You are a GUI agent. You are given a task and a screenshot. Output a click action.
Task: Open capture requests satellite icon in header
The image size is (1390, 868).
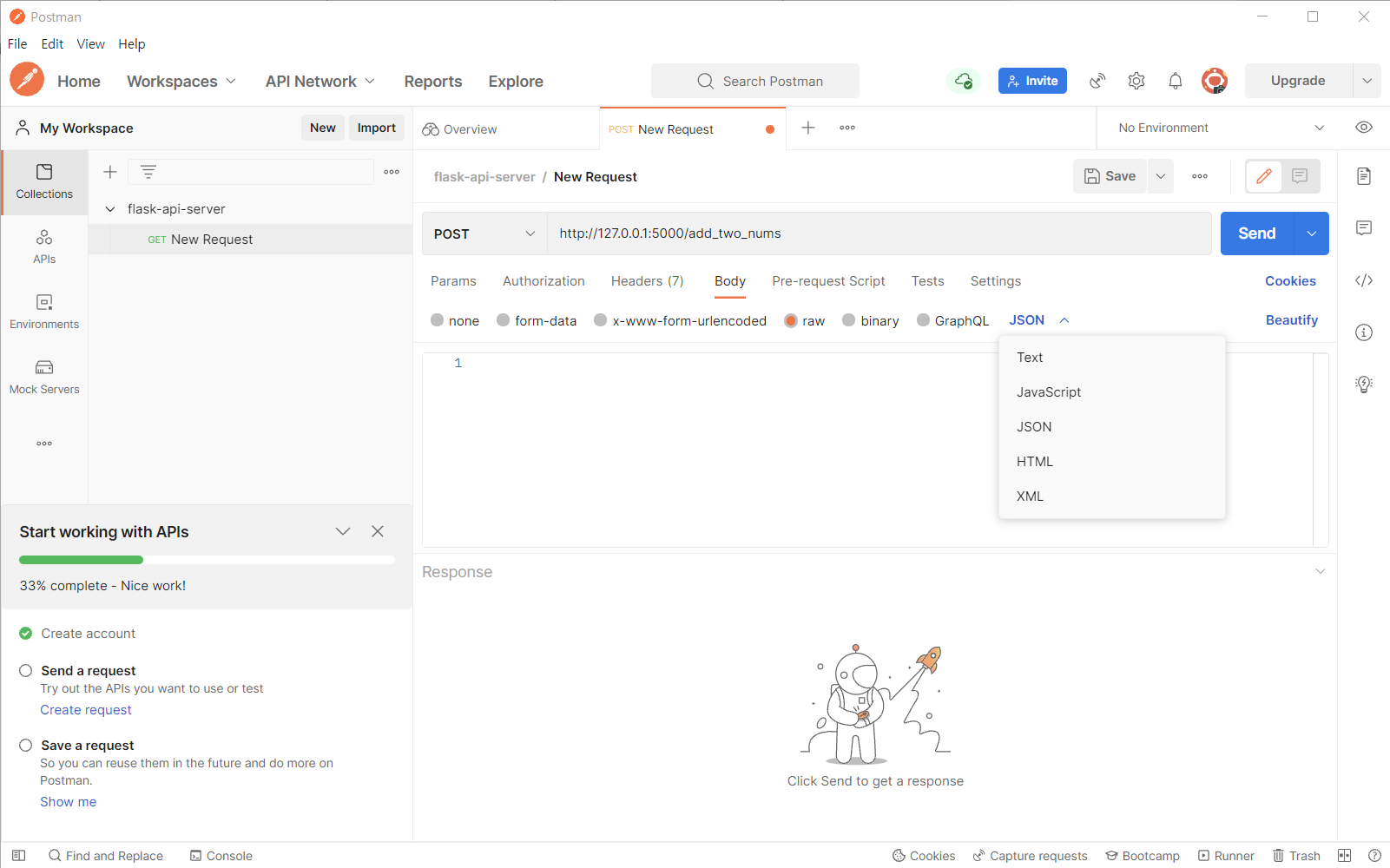(1097, 81)
